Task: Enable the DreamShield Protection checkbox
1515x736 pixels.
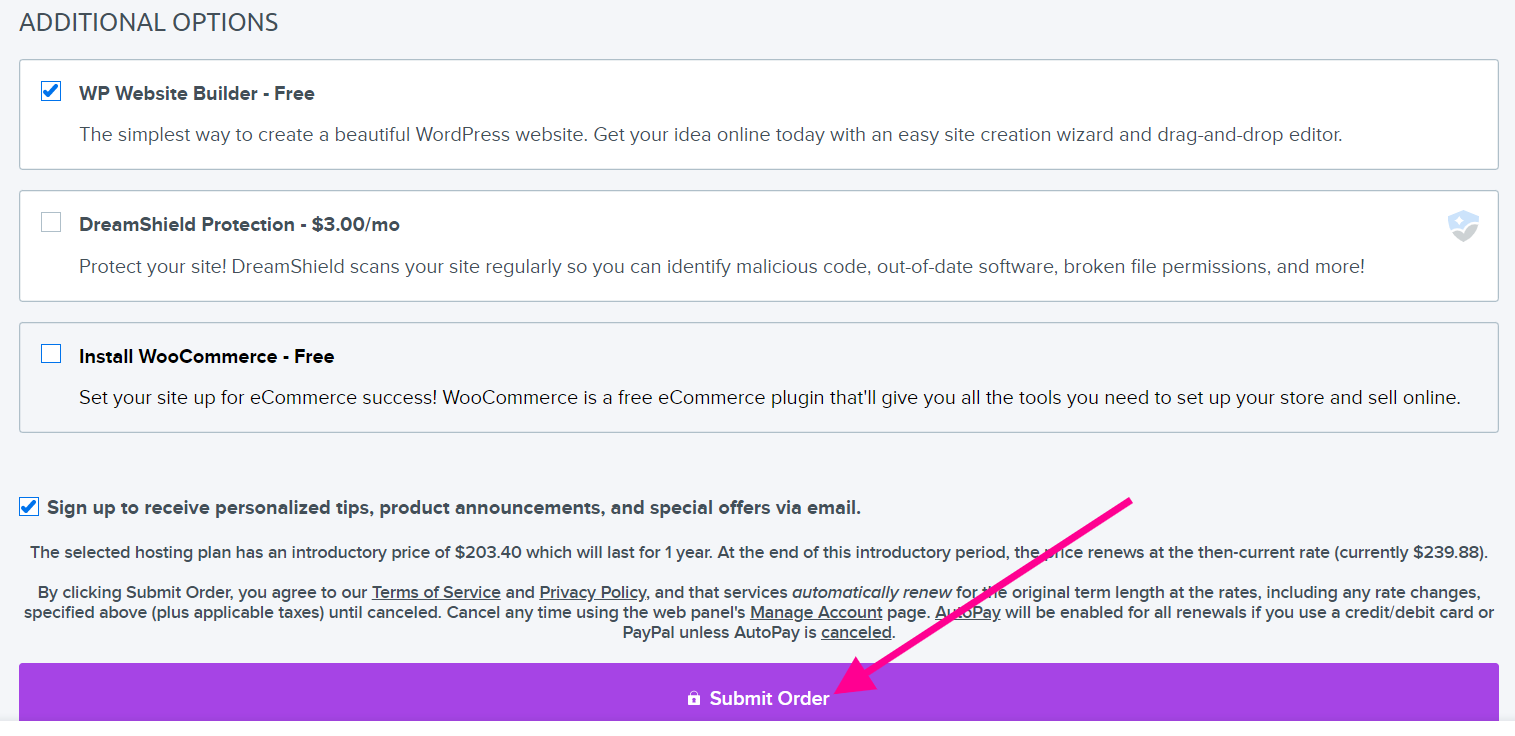Action: [x=51, y=222]
